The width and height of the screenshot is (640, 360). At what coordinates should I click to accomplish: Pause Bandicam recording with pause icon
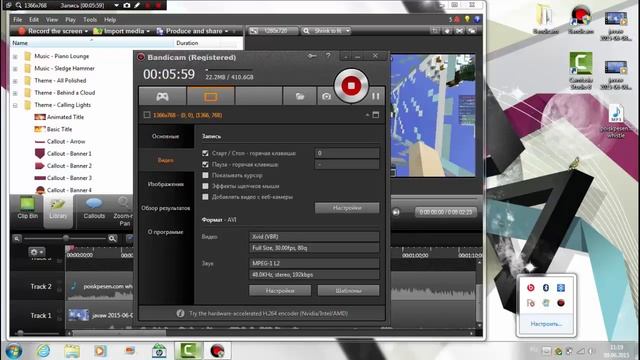click(x=376, y=96)
